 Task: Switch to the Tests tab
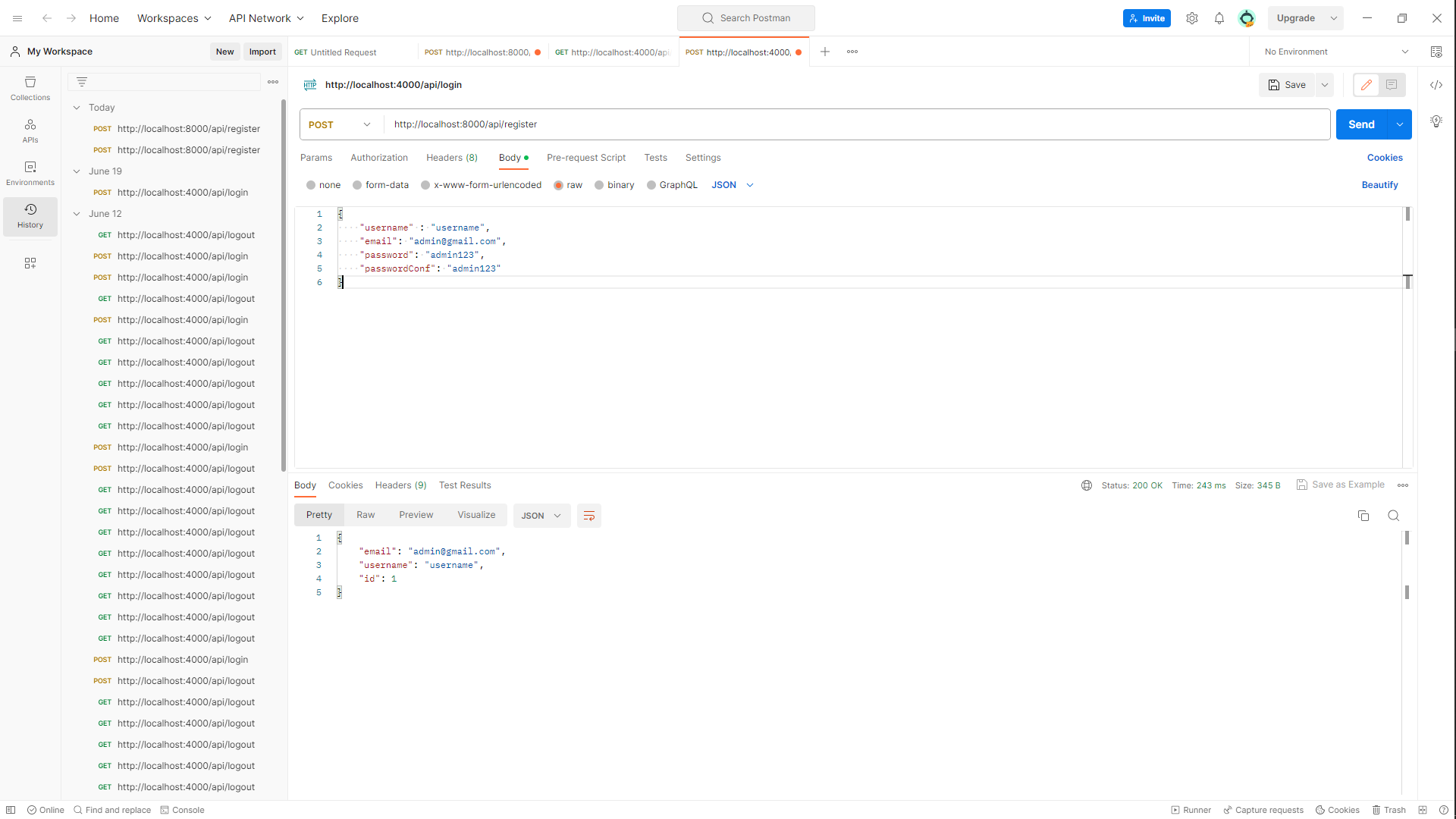[x=656, y=158]
